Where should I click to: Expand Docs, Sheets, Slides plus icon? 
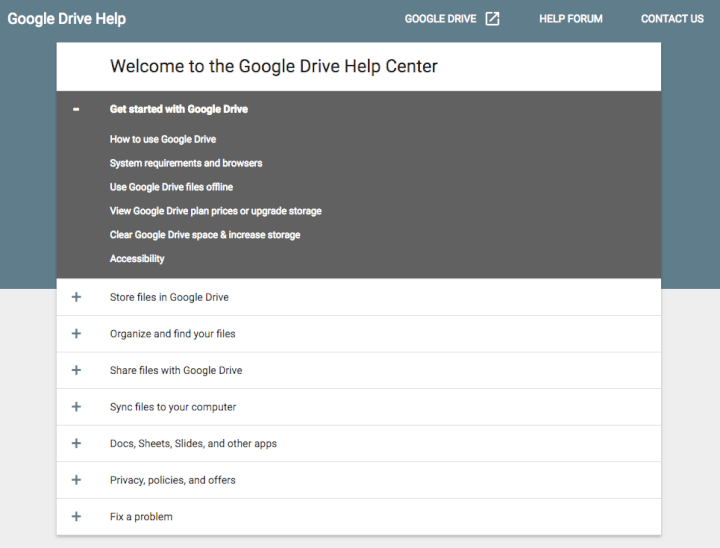[x=76, y=443]
